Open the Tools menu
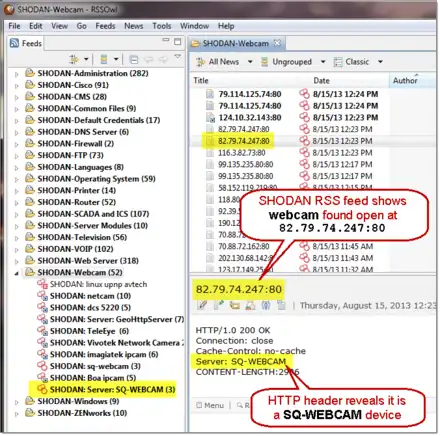The image size is (440, 436). pyautogui.click(x=162, y=26)
